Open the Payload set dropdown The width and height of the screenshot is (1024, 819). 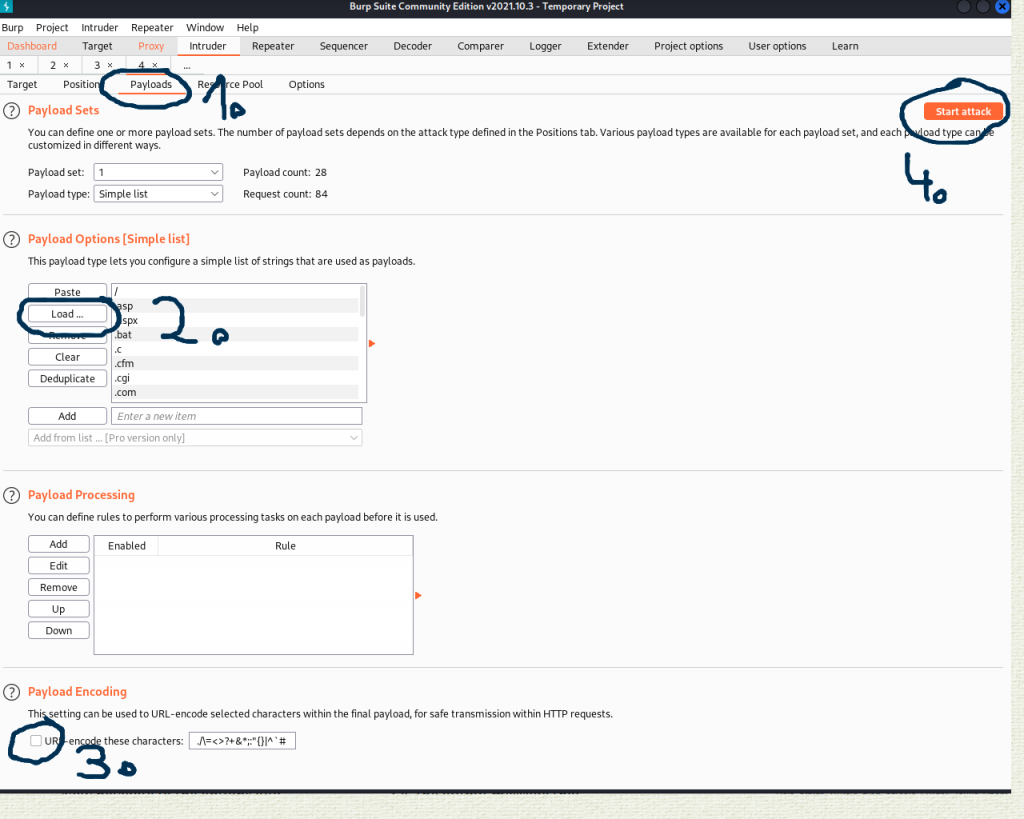pyautogui.click(x=158, y=172)
